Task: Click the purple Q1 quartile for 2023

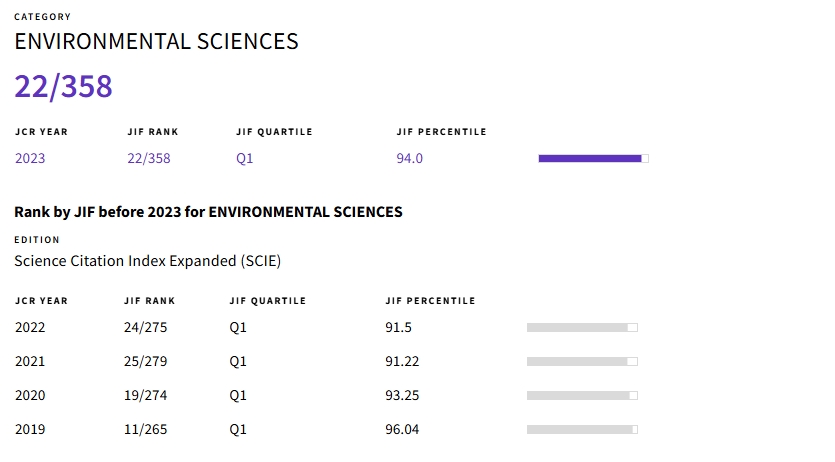Action: 244,159
